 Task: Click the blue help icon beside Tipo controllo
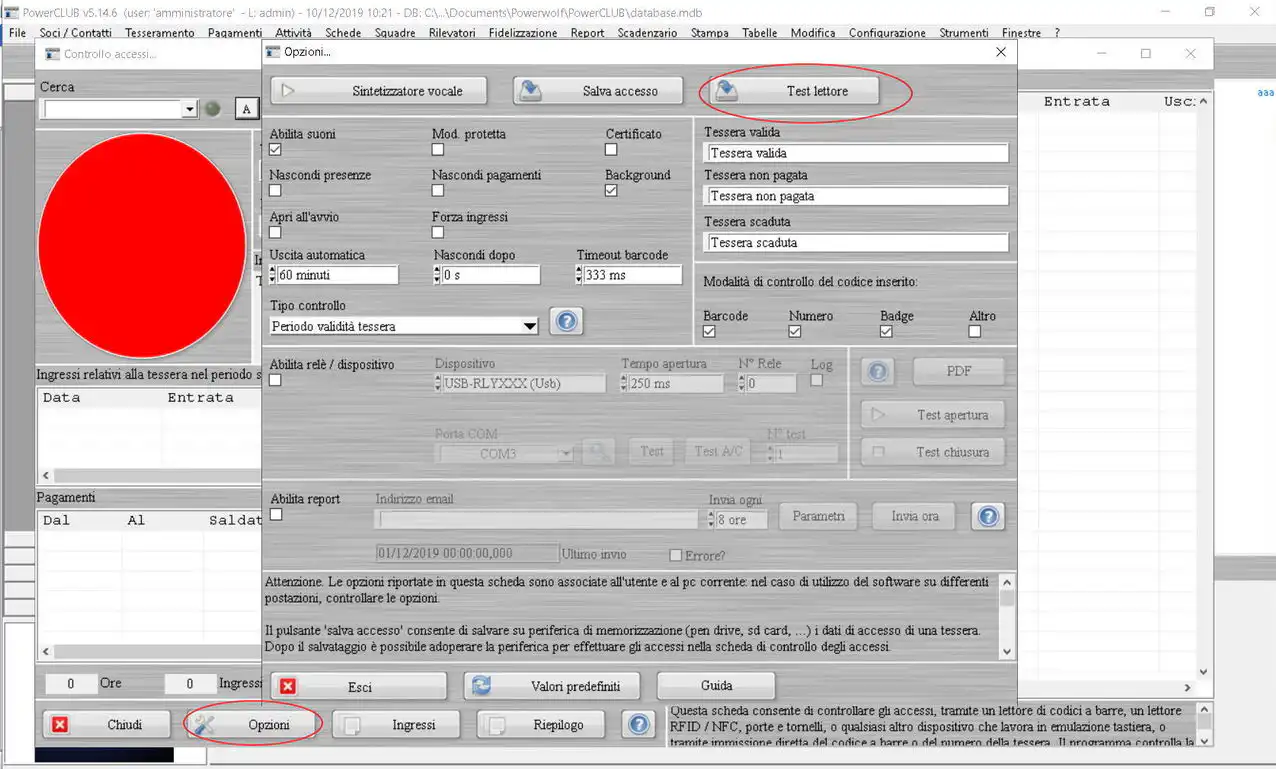(x=566, y=321)
